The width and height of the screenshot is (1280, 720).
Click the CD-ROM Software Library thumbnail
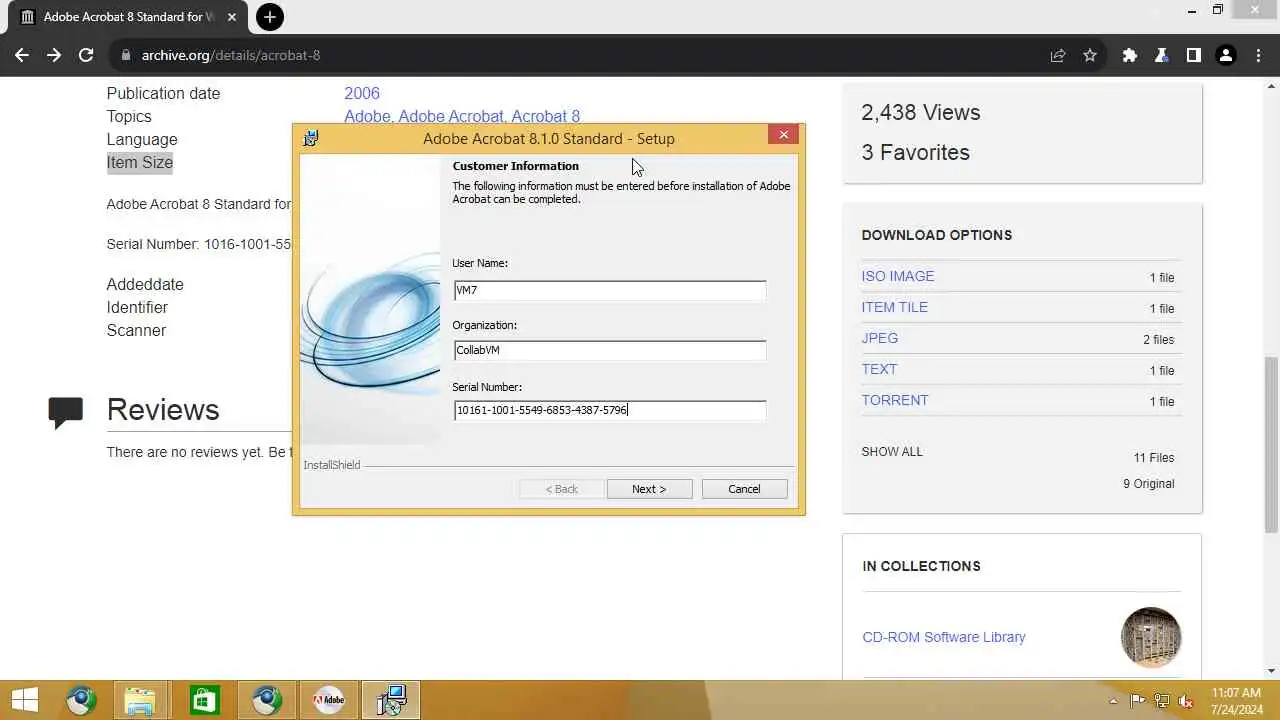[x=1151, y=637]
